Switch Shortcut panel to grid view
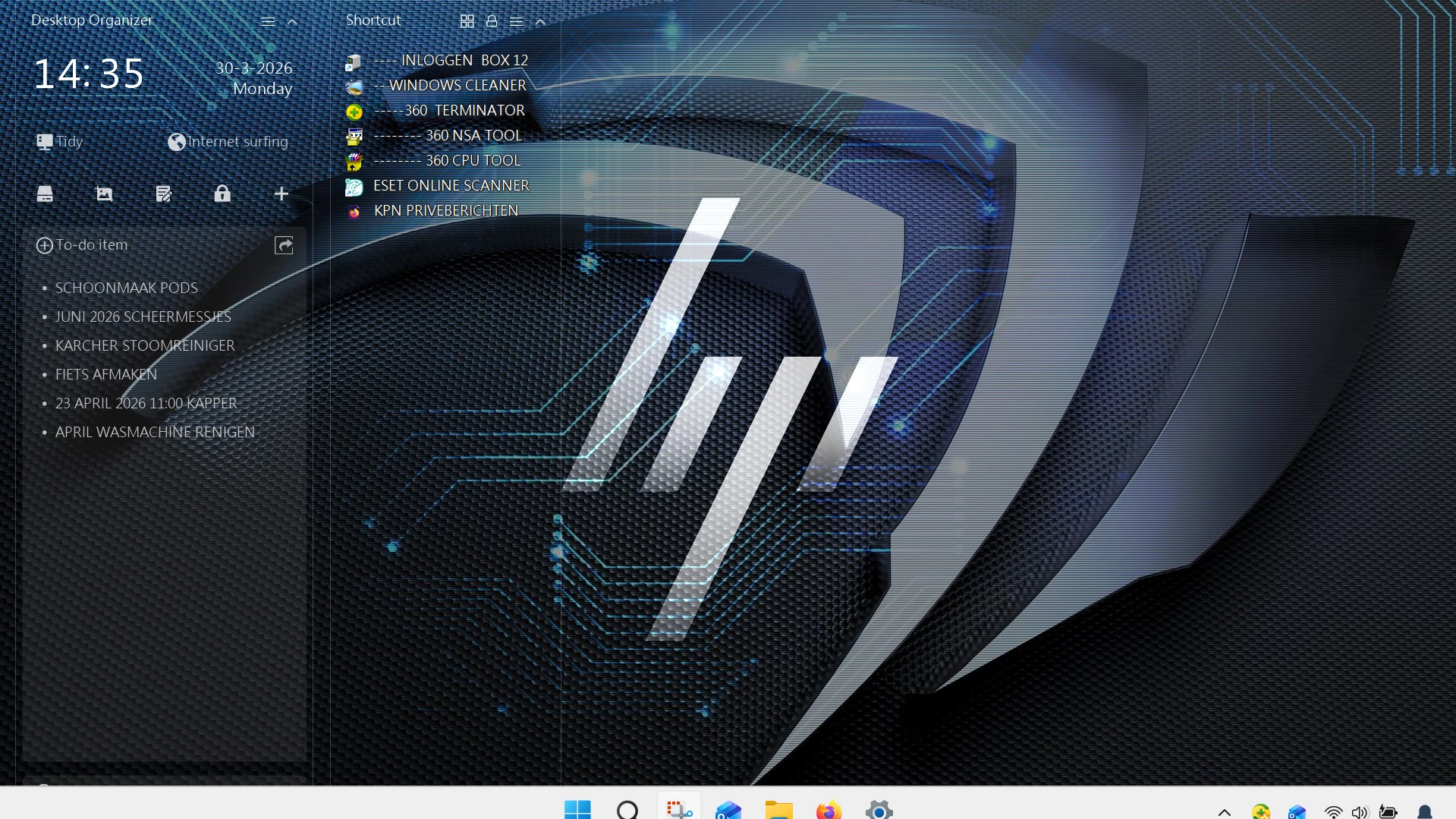This screenshot has height=819, width=1456. pyautogui.click(x=467, y=21)
